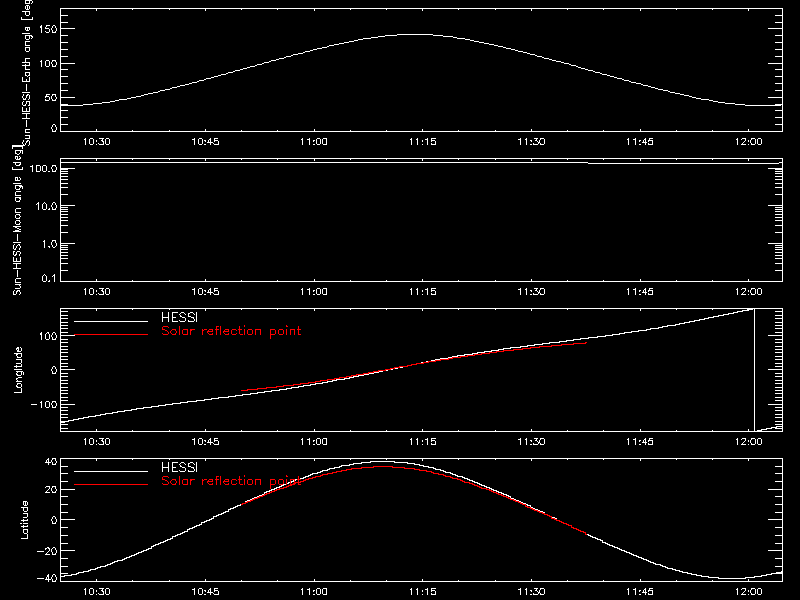Click the -20 tick label on Latitude axis
800x600 pixels.
[x=47, y=551]
